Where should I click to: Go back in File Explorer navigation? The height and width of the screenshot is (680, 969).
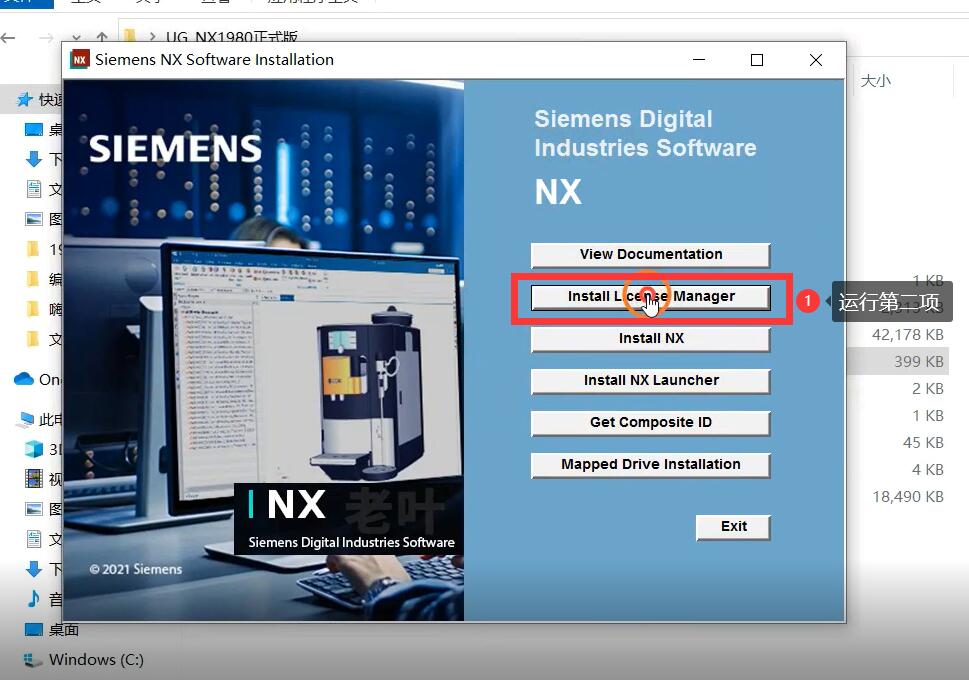[8, 38]
